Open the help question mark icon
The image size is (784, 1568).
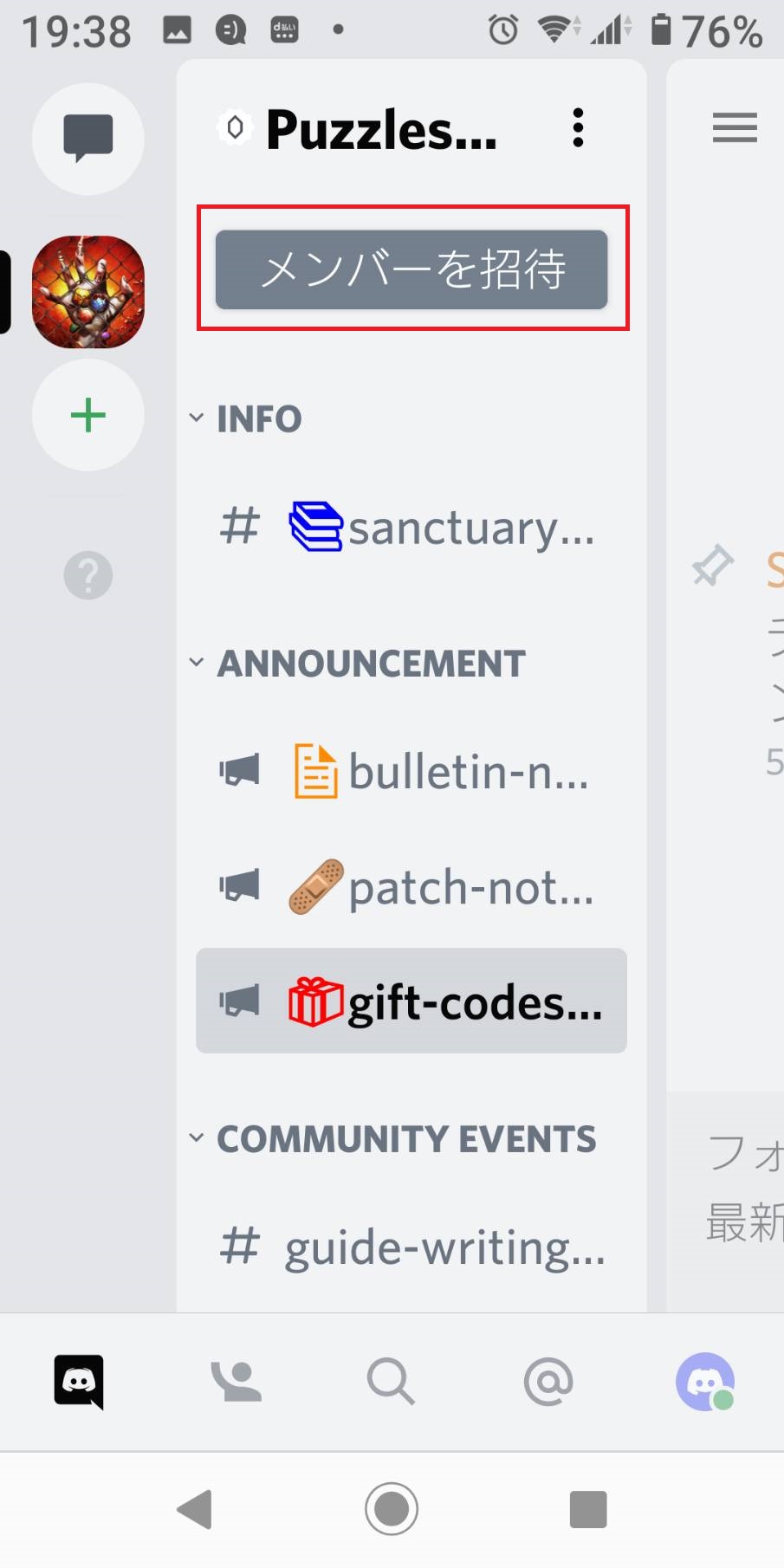(x=87, y=575)
